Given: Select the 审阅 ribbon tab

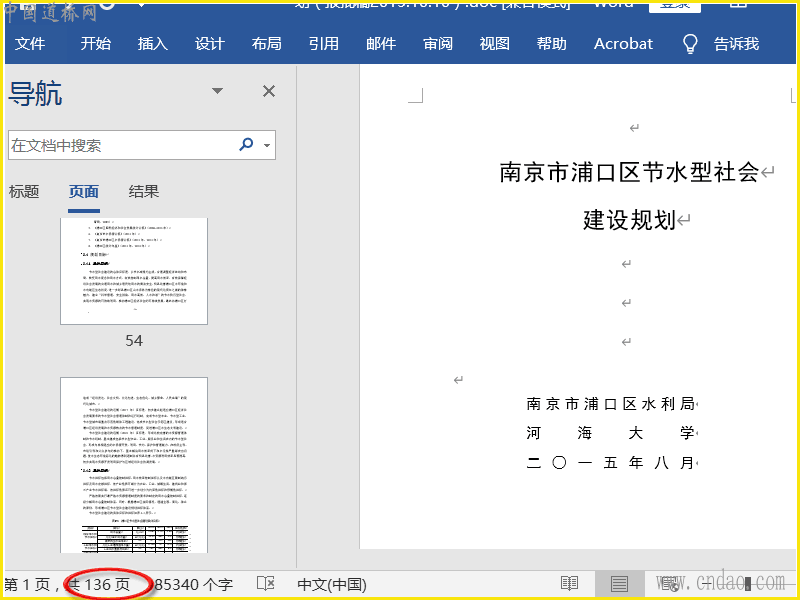Looking at the screenshot, I should (438, 44).
